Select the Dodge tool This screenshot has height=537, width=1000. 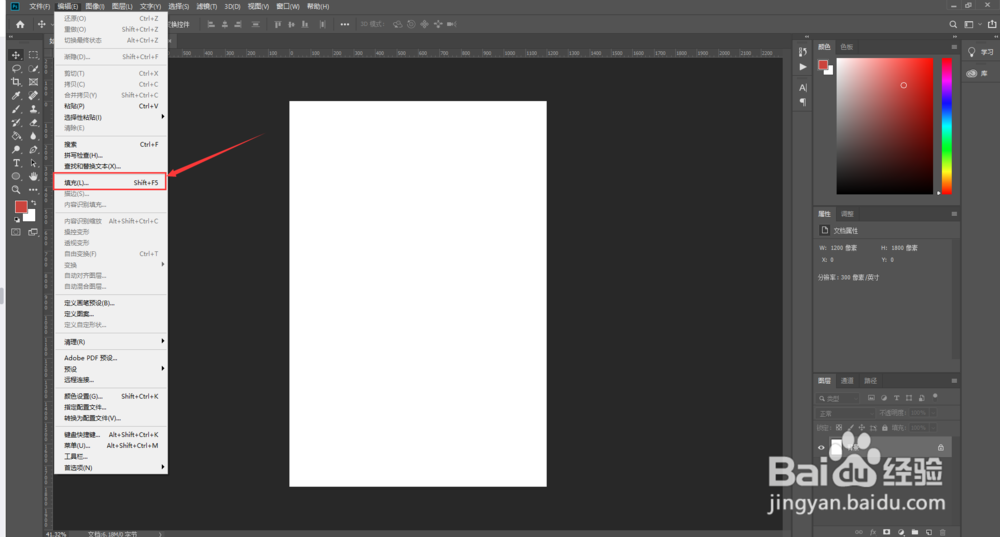[16, 150]
